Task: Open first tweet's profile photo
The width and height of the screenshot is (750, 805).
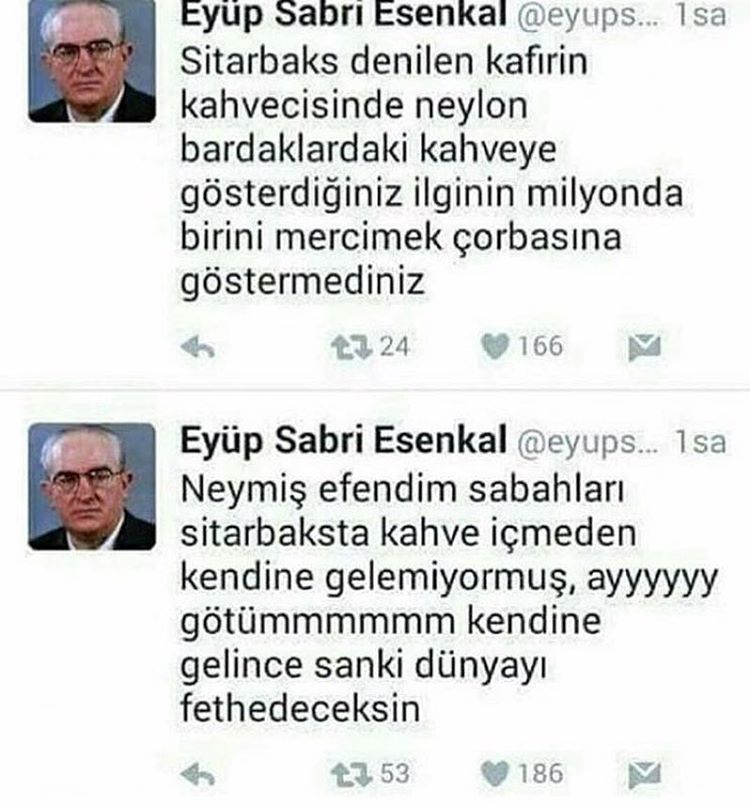Action: click(x=92, y=61)
